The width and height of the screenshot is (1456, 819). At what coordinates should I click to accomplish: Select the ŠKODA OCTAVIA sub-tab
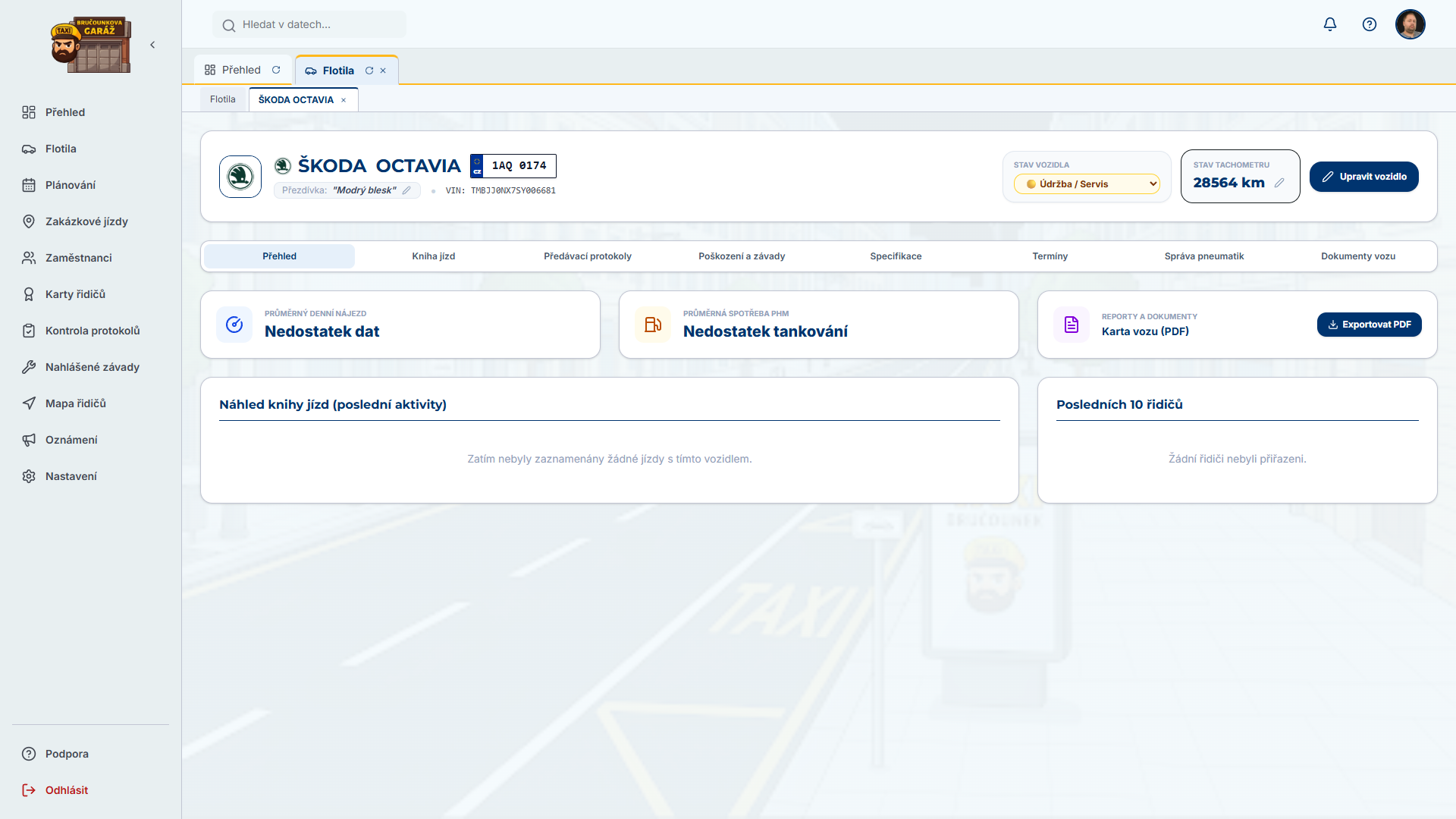point(296,100)
